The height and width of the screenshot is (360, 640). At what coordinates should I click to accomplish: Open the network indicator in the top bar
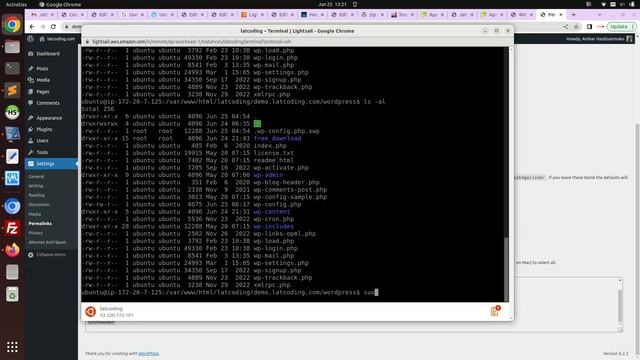pos(603,4)
